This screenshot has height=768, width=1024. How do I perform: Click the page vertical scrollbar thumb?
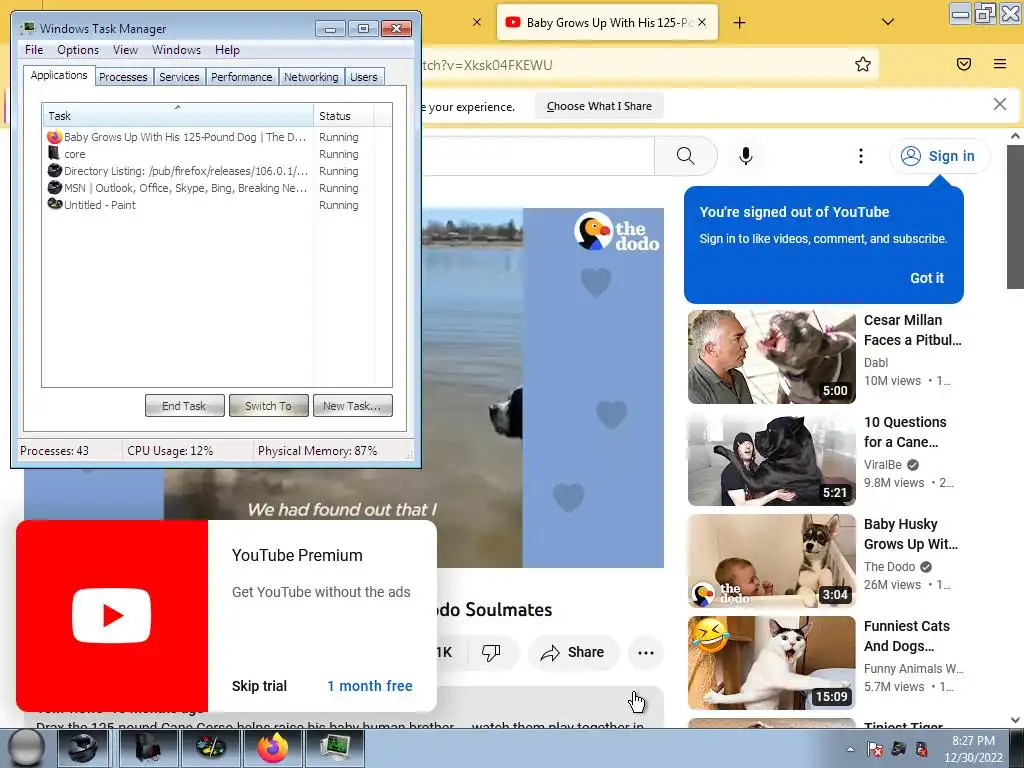(1015, 216)
